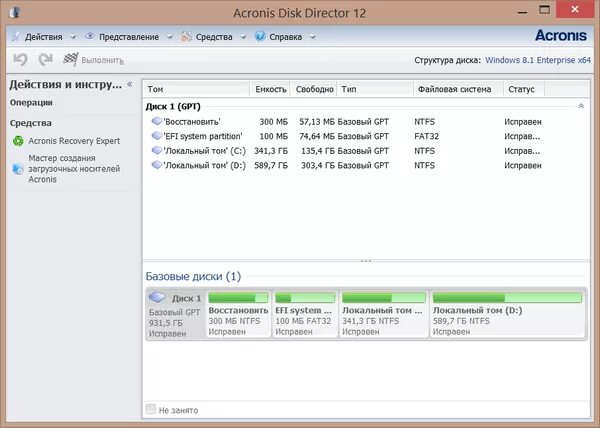Open Мастер создания загрузочных носителей Acronis link

click(x=62, y=169)
